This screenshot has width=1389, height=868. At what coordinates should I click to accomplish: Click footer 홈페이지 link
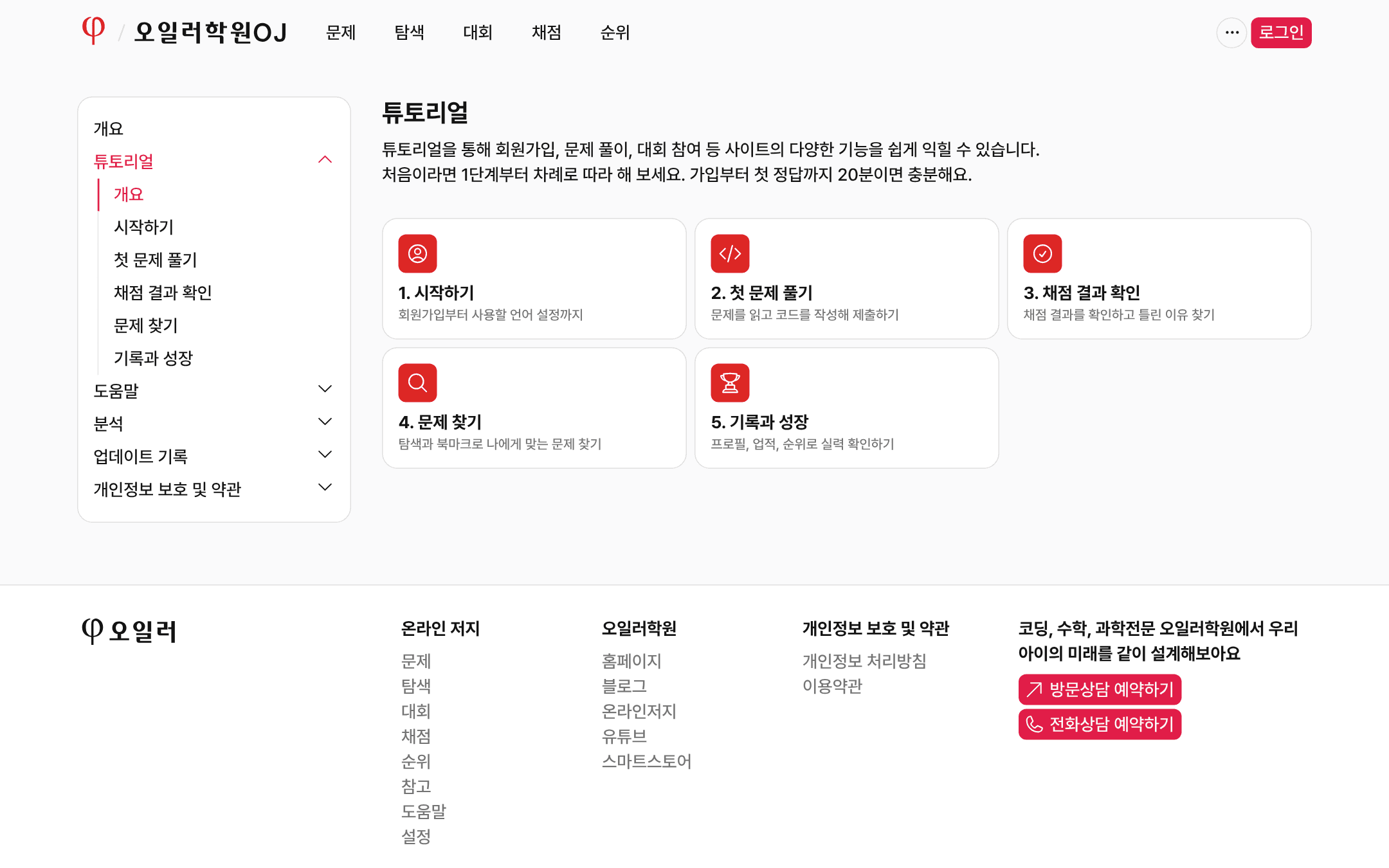[x=631, y=661]
